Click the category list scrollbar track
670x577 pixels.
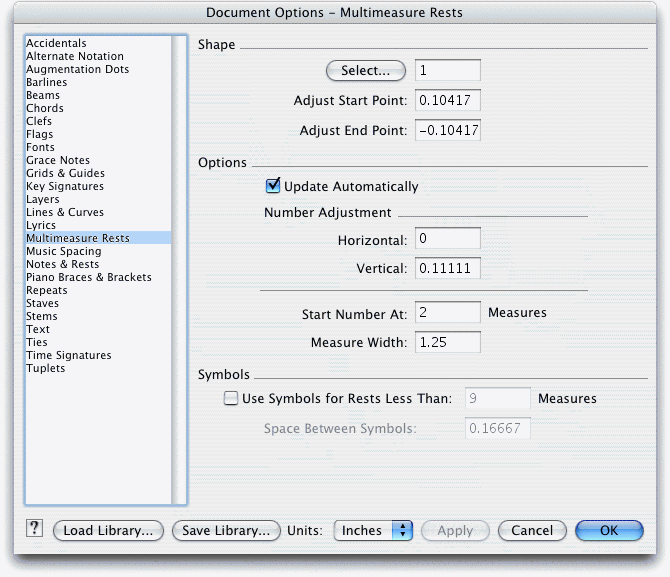179,270
